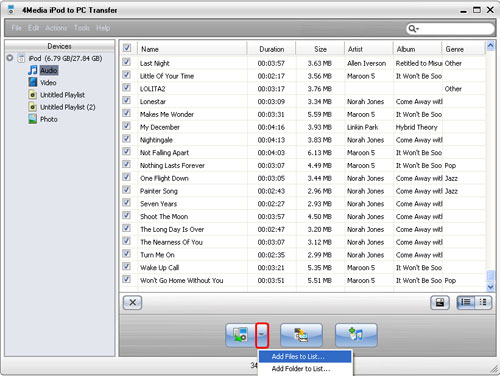The height and width of the screenshot is (376, 500).
Task: Maximize the 4Media window
Action: (x=477, y=10)
